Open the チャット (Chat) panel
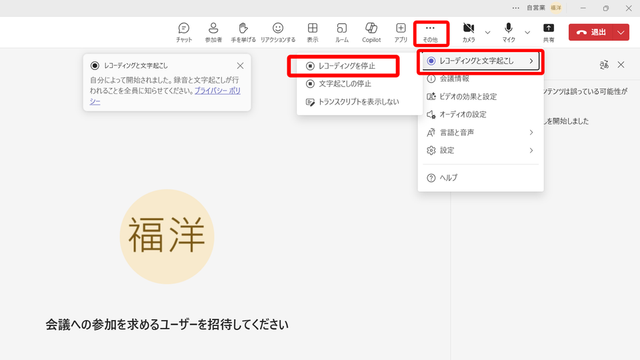640x360 pixels. coord(184,32)
